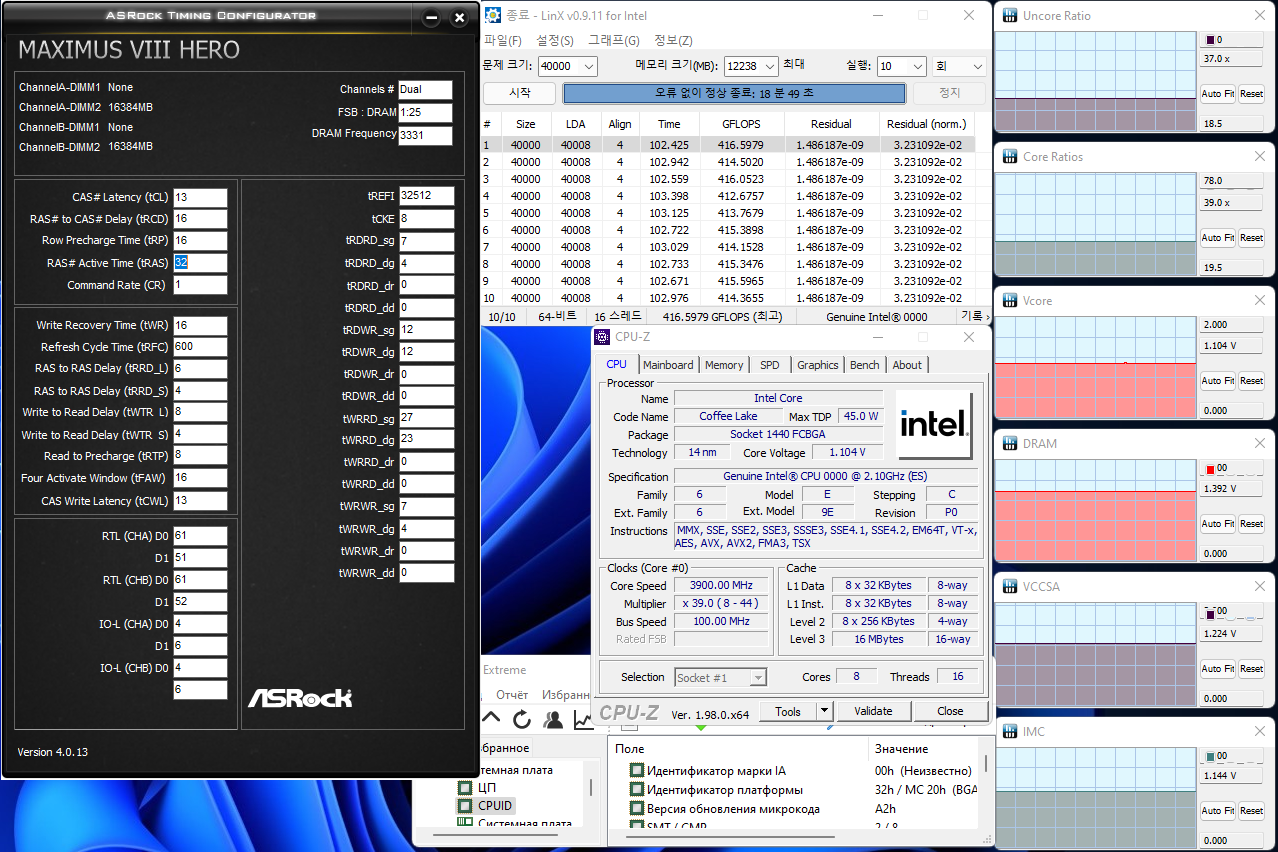Click the refresh icon in AIDA64 toolbar
The height and width of the screenshot is (852, 1278).
click(x=521, y=719)
